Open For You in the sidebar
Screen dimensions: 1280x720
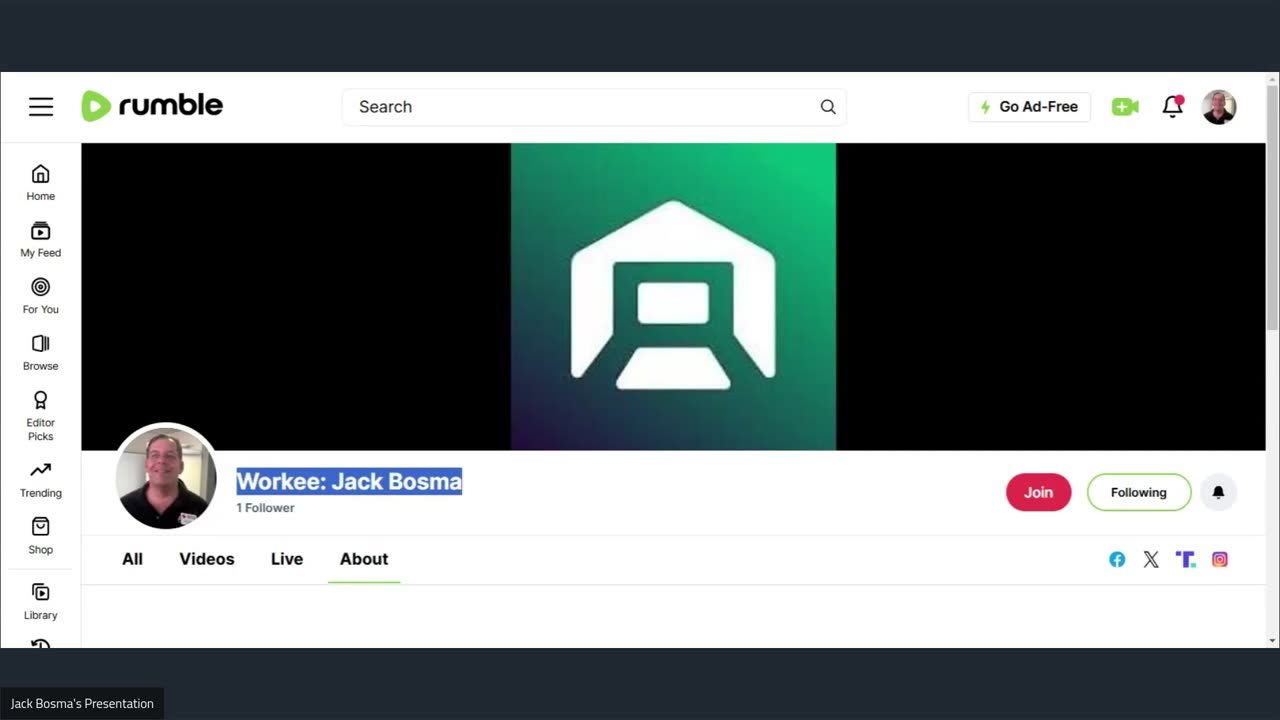pos(41,296)
